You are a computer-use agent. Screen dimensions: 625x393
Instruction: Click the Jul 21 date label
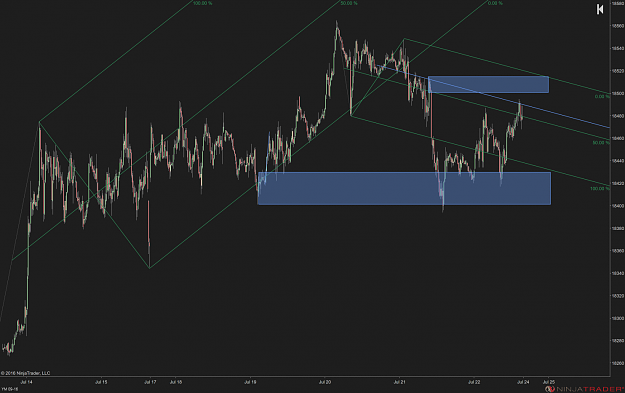click(399, 382)
